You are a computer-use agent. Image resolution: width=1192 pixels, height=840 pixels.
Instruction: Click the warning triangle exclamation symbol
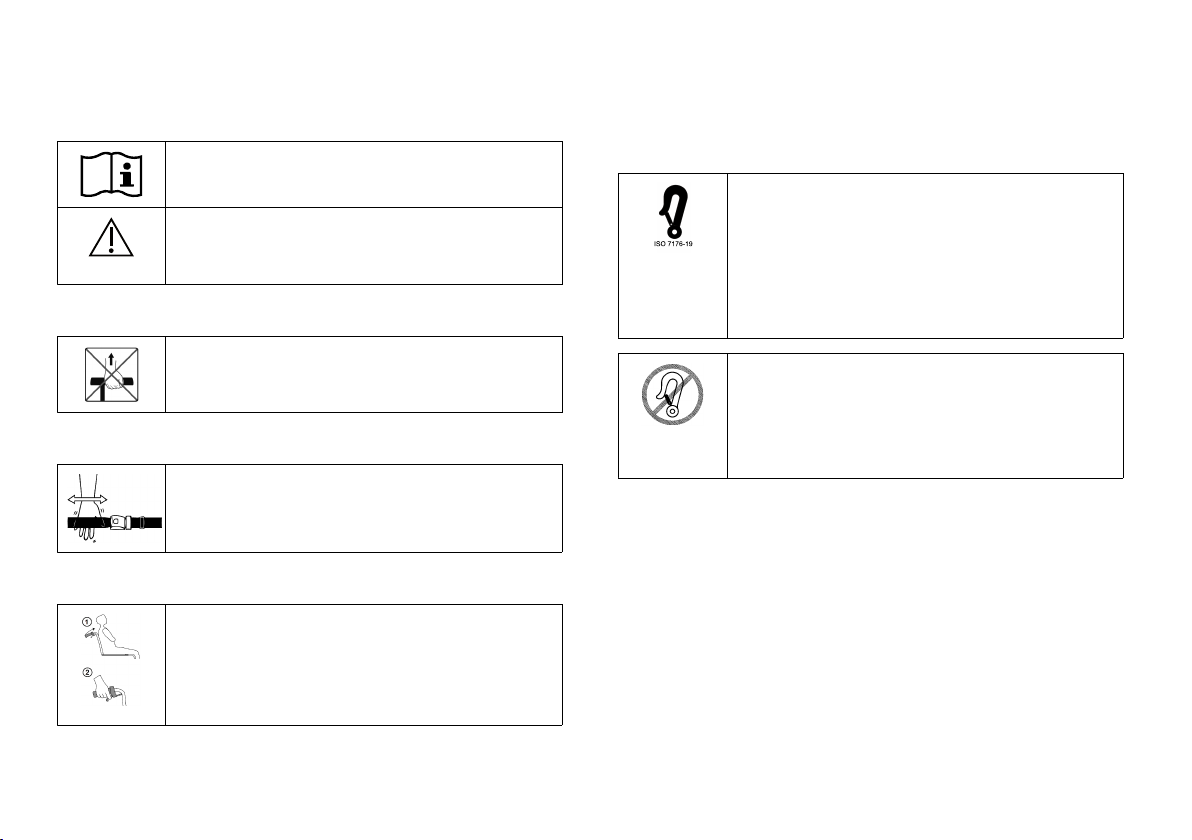pos(111,240)
